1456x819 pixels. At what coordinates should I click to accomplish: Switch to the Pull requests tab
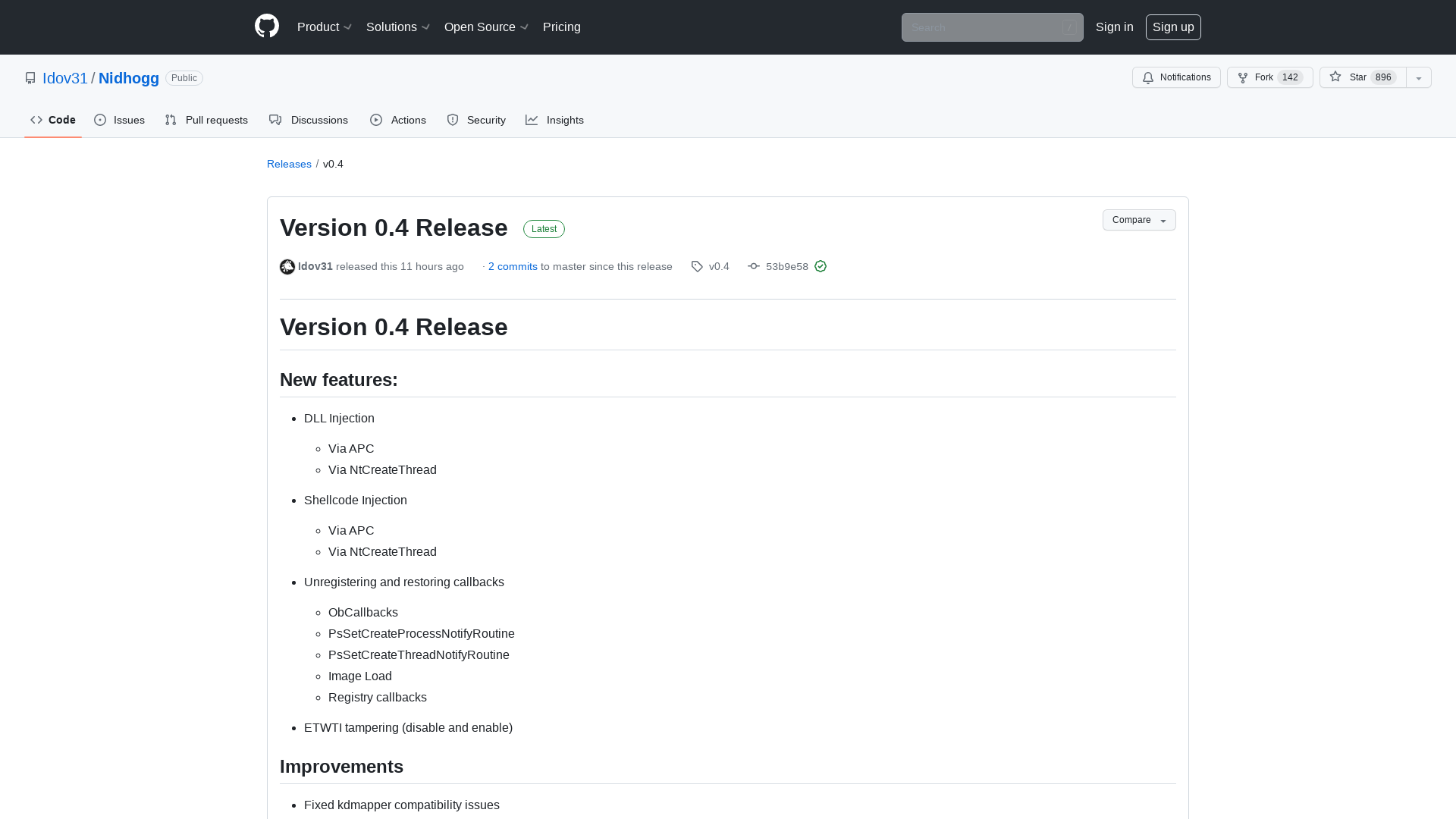pos(206,120)
